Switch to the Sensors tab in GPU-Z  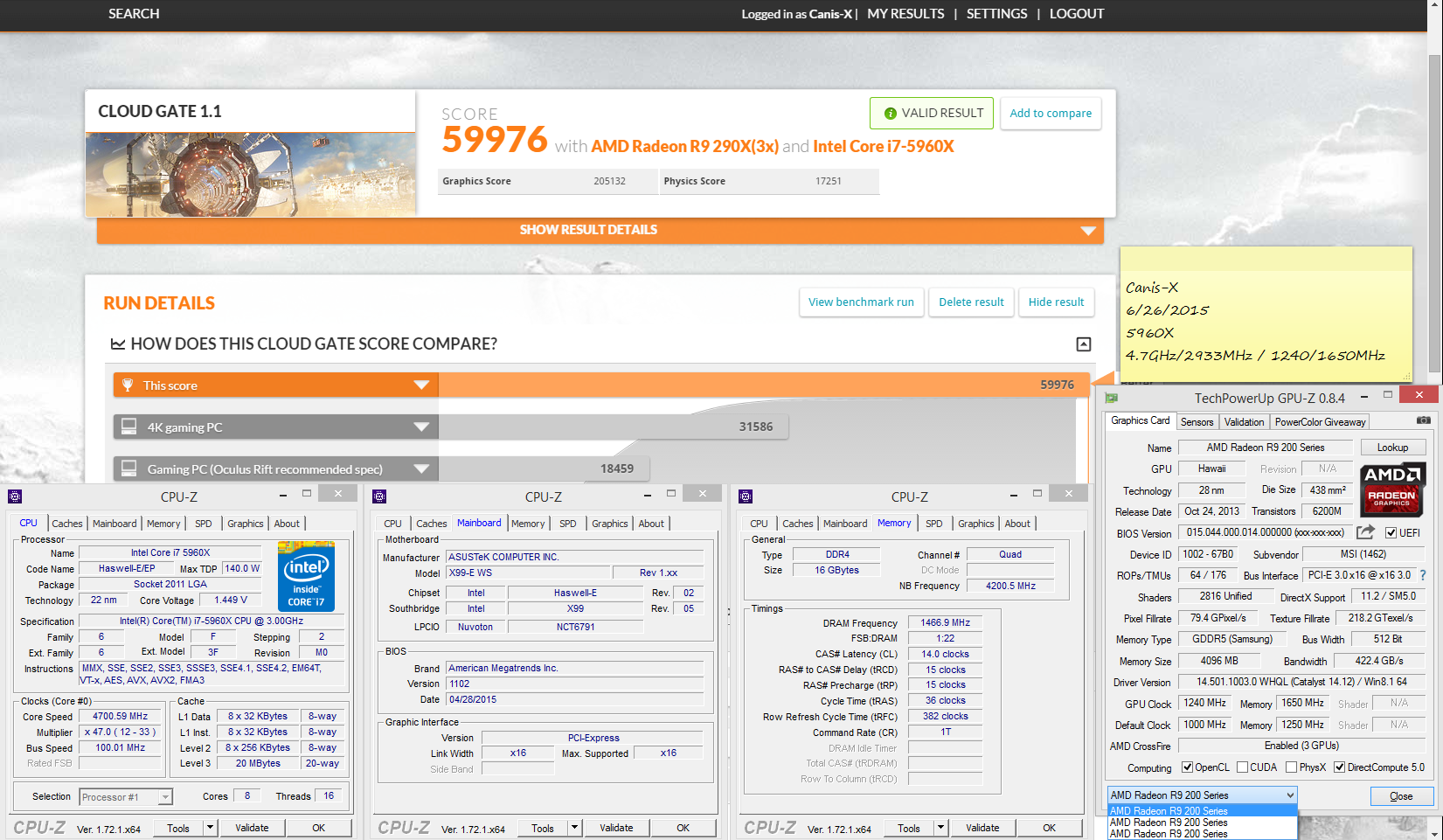point(1197,422)
